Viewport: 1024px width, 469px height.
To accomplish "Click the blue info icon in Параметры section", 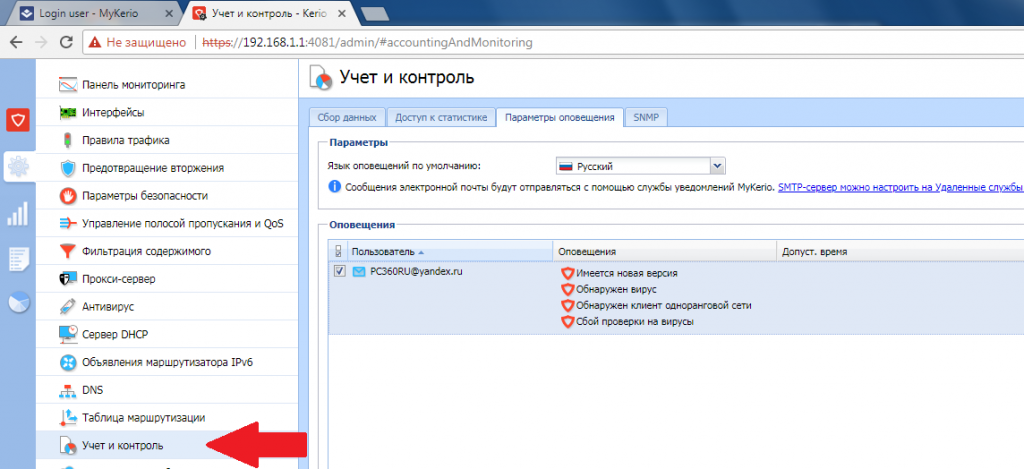I will point(334,187).
